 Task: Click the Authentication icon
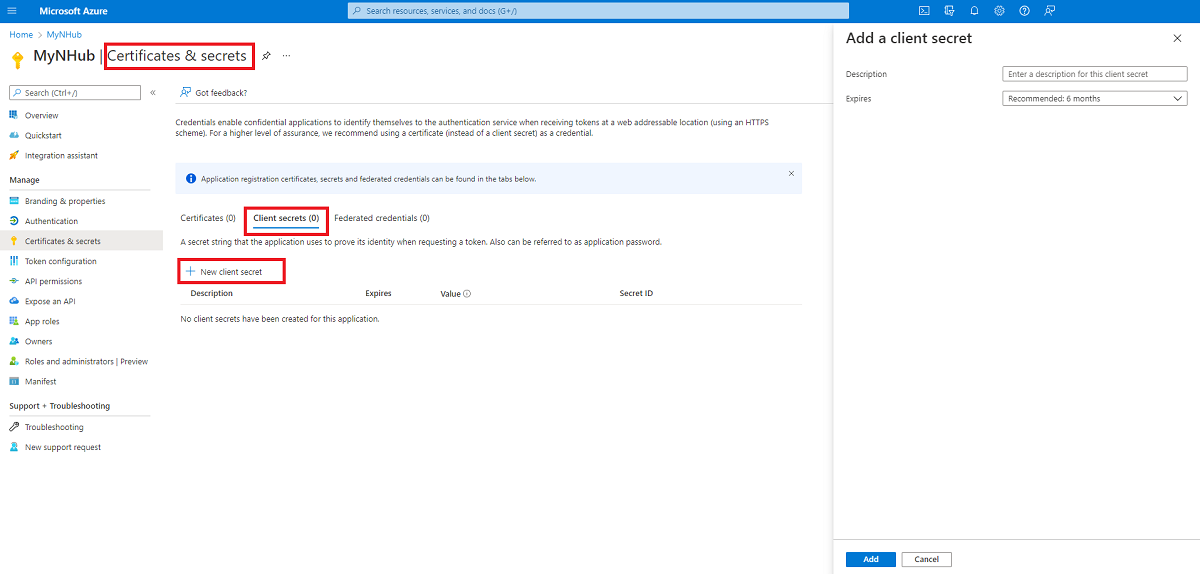tap(14, 221)
